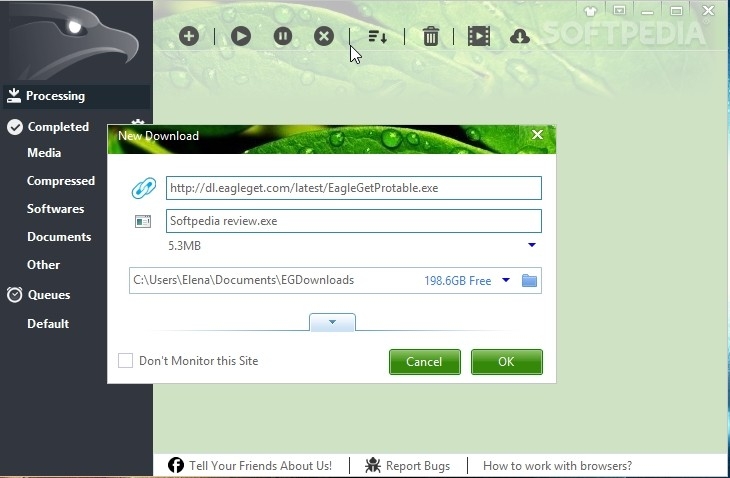Click the add new download plus icon
The image size is (730, 478).
[189, 36]
